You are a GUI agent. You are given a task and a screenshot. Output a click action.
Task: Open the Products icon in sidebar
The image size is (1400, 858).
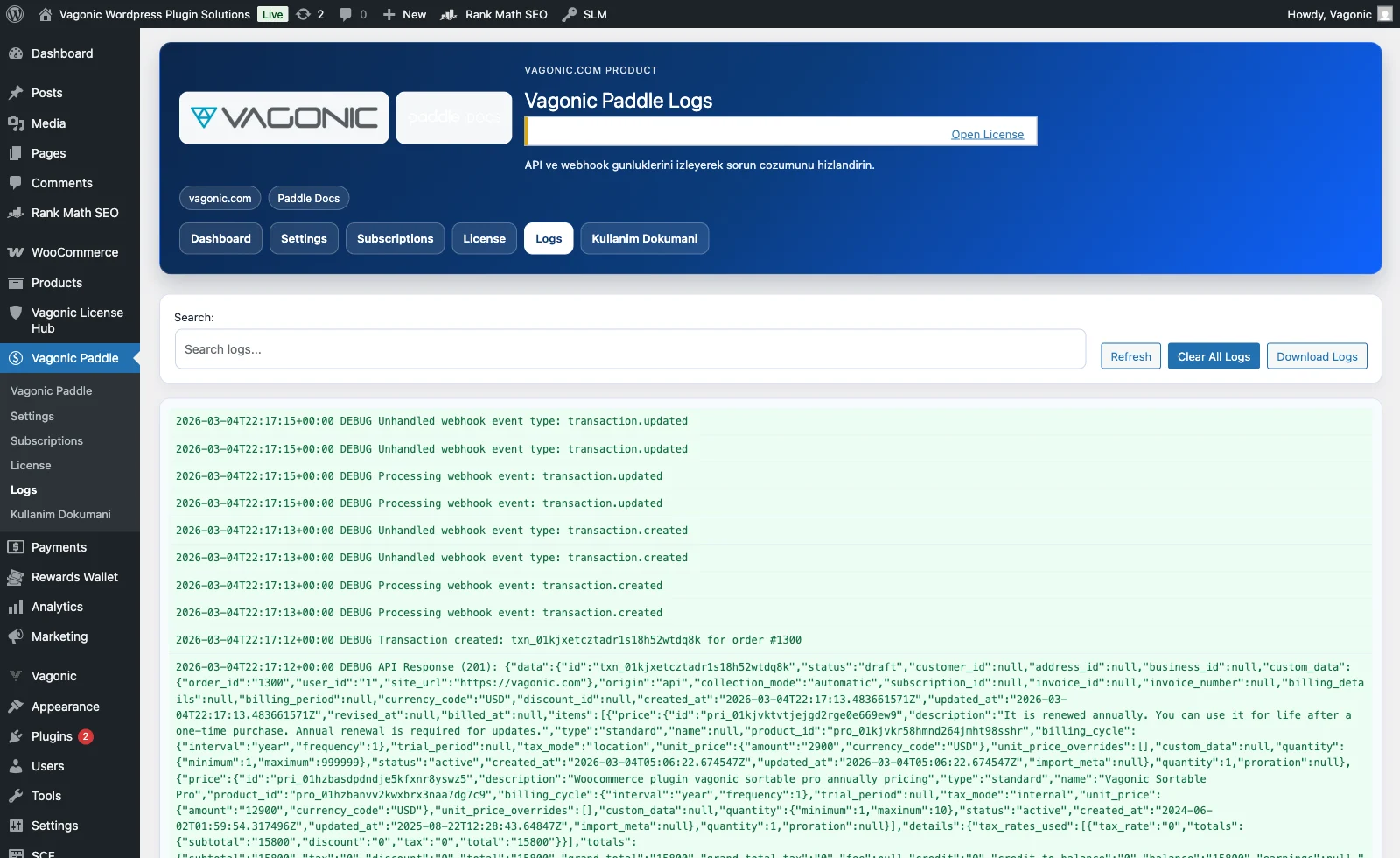tap(16, 283)
